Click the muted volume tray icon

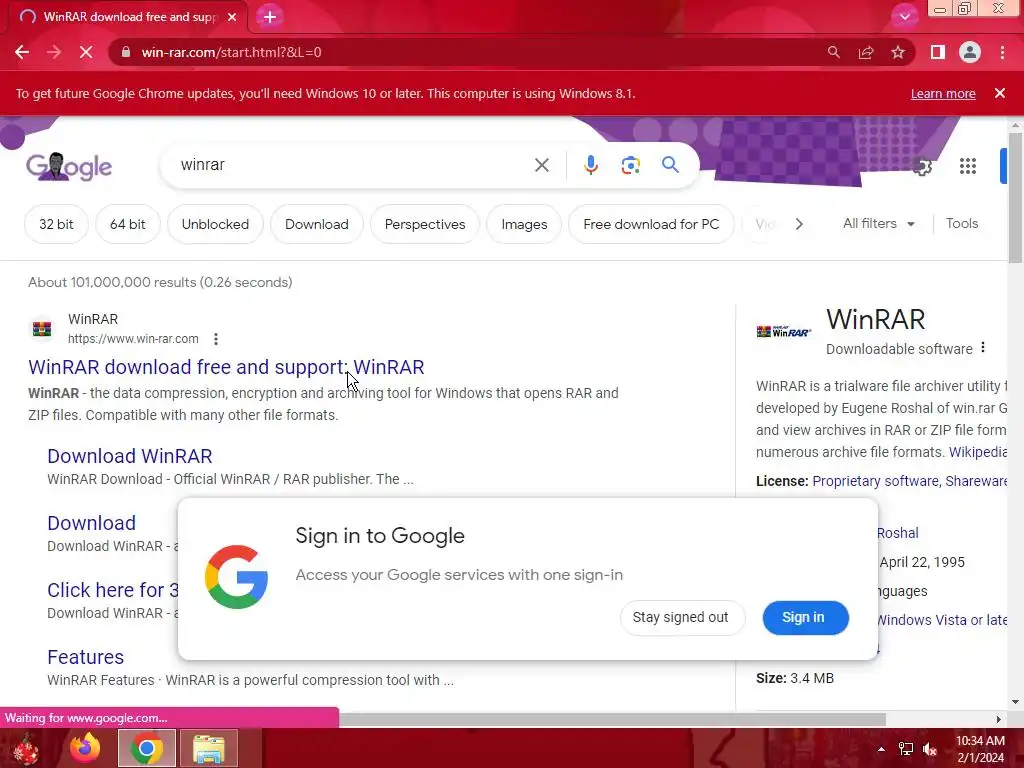point(930,749)
